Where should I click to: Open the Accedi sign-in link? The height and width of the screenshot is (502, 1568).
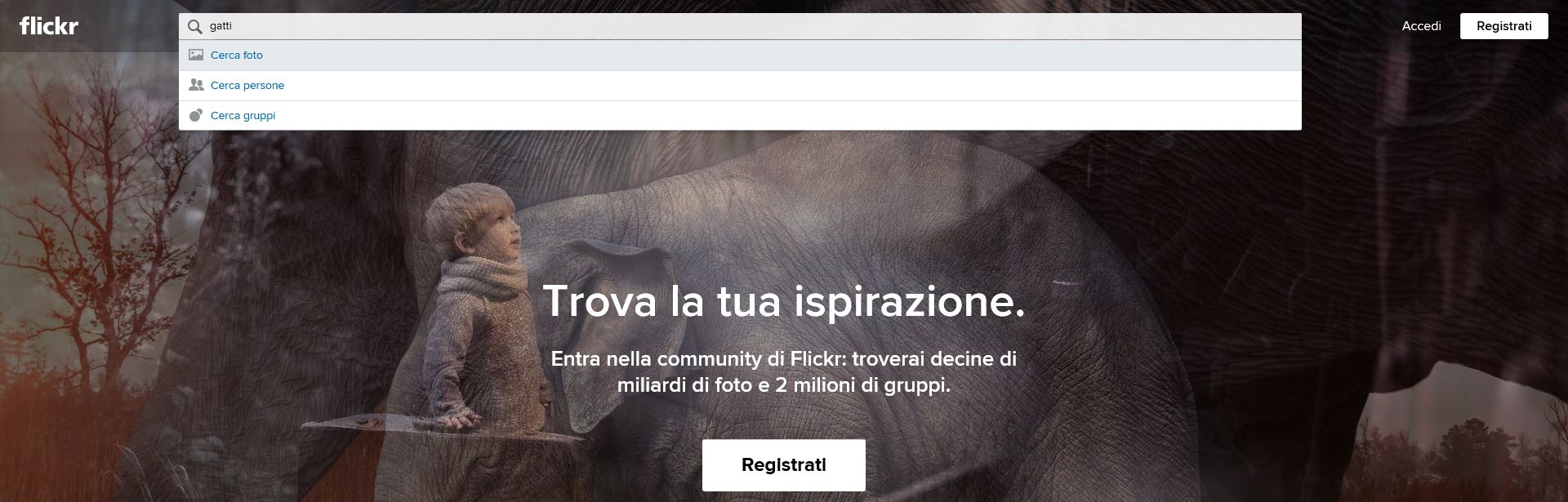1421,26
